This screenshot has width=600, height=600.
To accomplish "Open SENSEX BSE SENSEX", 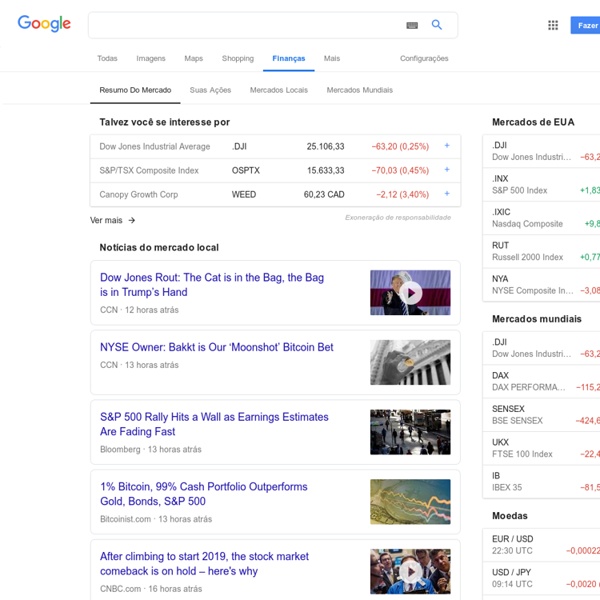I will [541, 414].
